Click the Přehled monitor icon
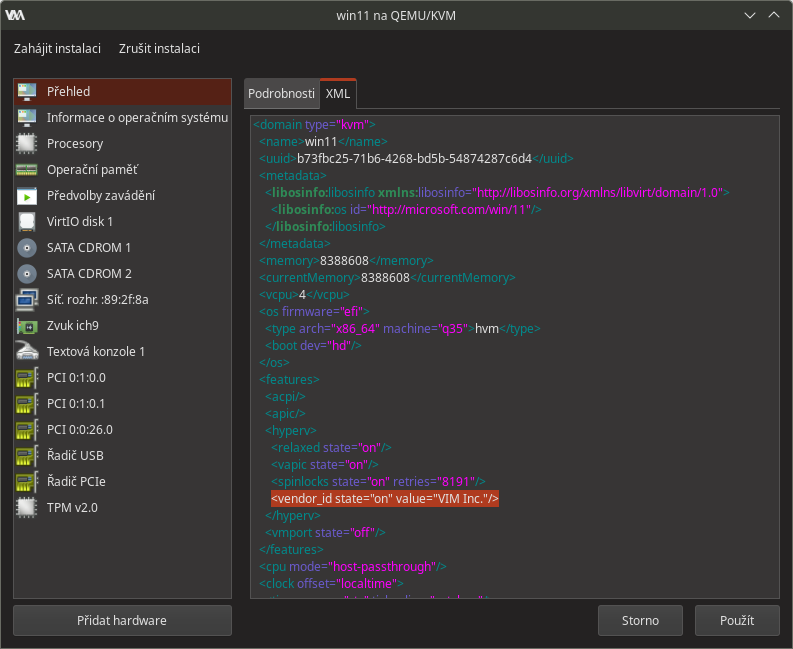793x649 pixels. (x=27, y=92)
